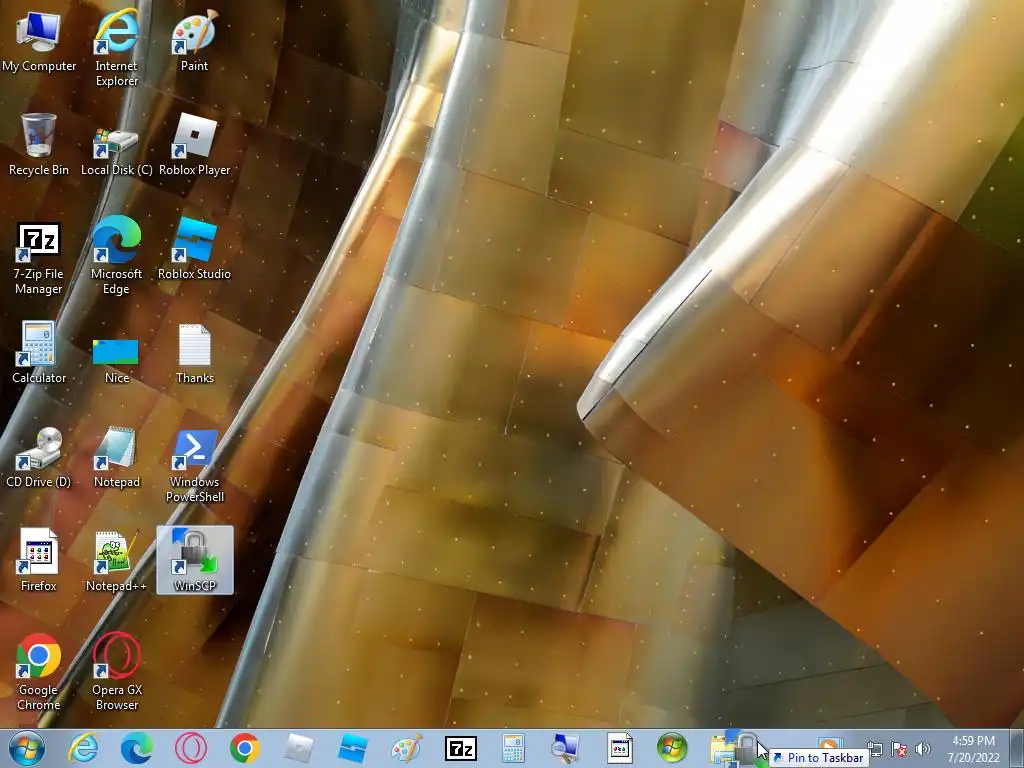Viewport: 1024px width, 768px height.
Task: Open the Firefox-page taskbar icon
Action: tap(619, 748)
